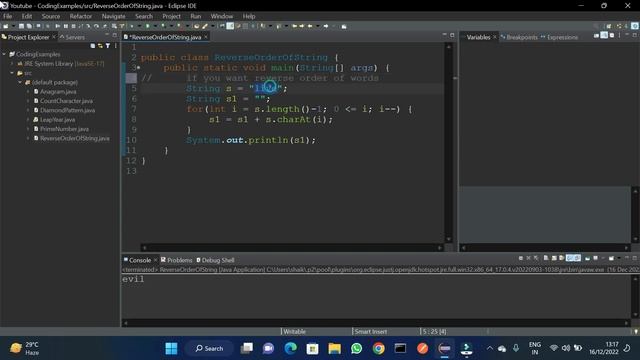Click Collapse All in Variables view
This screenshot has height=360, width=640.
(x=612, y=36)
